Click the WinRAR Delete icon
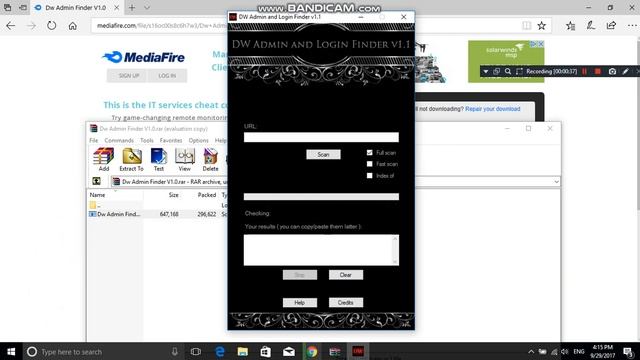This screenshot has height=360, width=640. click(x=210, y=159)
